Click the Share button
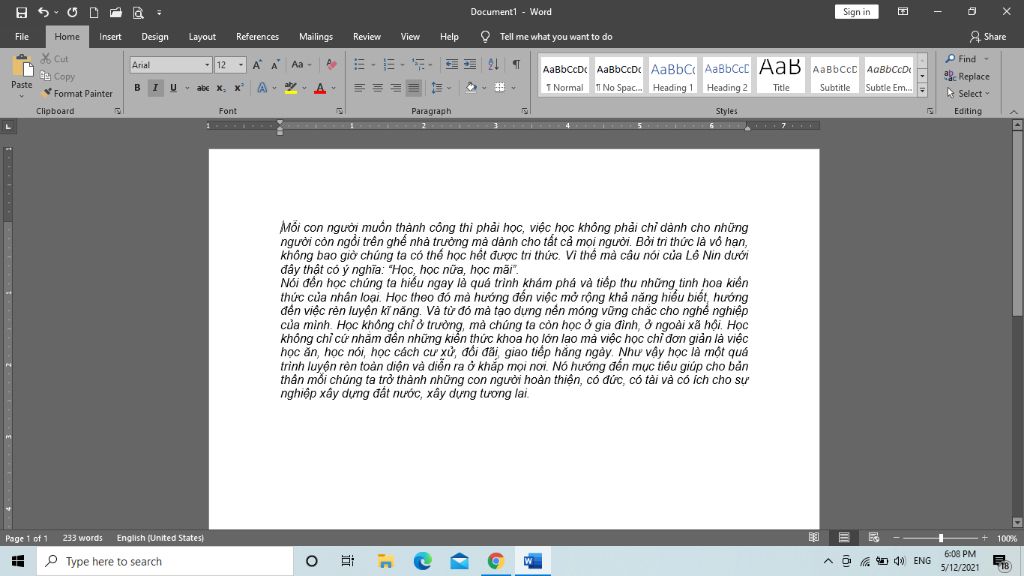The image size is (1024, 576). coord(987,37)
